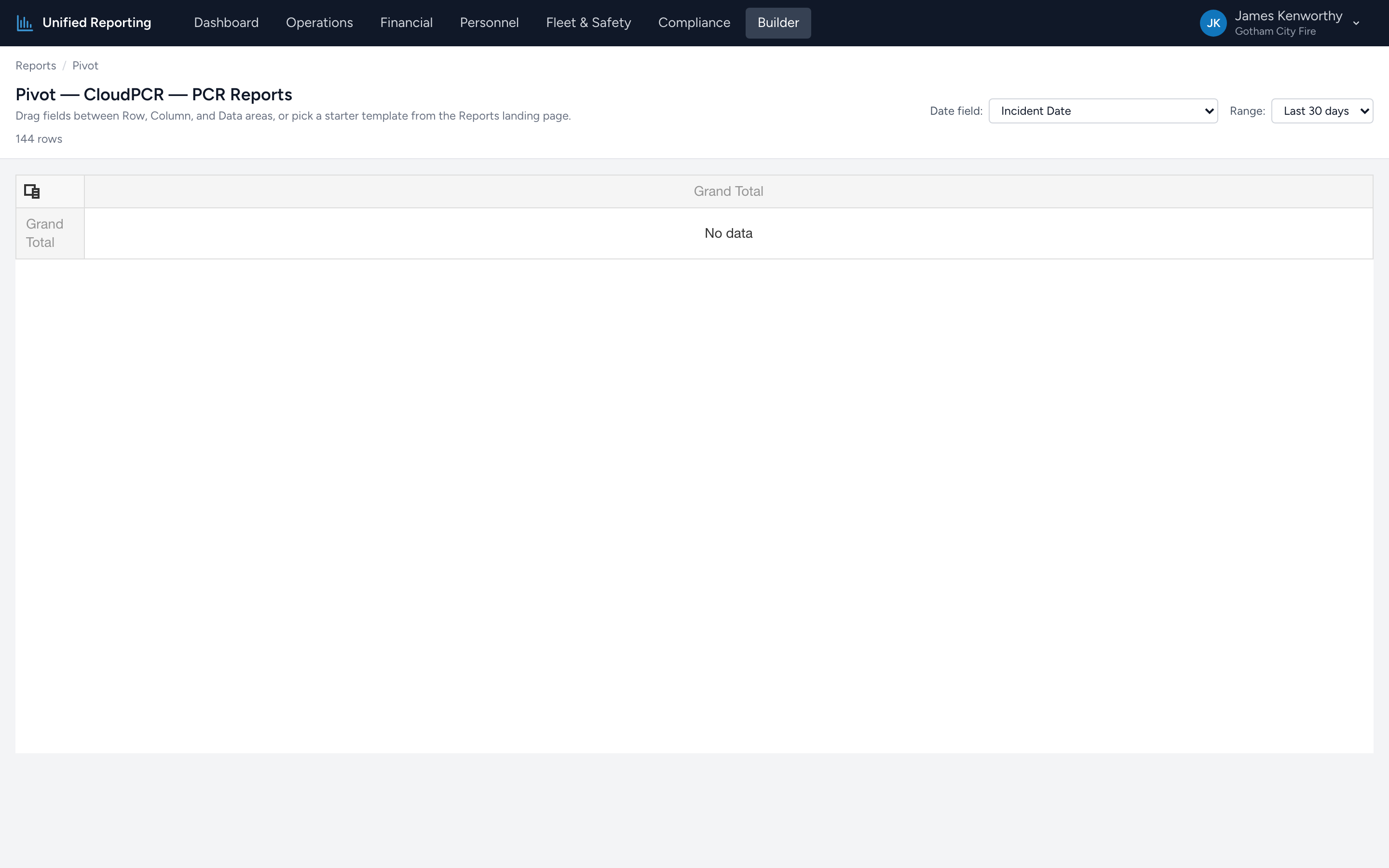The width and height of the screenshot is (1389, 868).
Task: Click the Unified Reporting brand title
Action: coord(96,23)
